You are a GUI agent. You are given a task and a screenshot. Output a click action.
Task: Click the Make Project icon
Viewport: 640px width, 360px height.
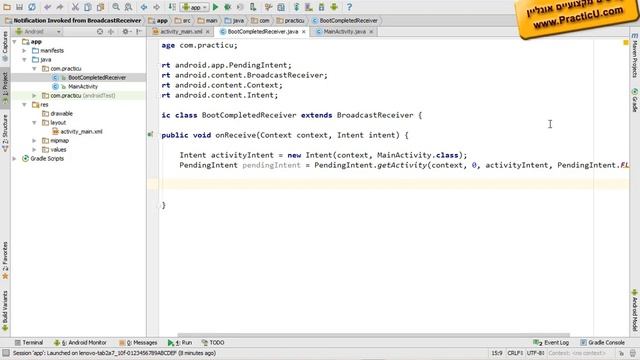tap(172, 7)
